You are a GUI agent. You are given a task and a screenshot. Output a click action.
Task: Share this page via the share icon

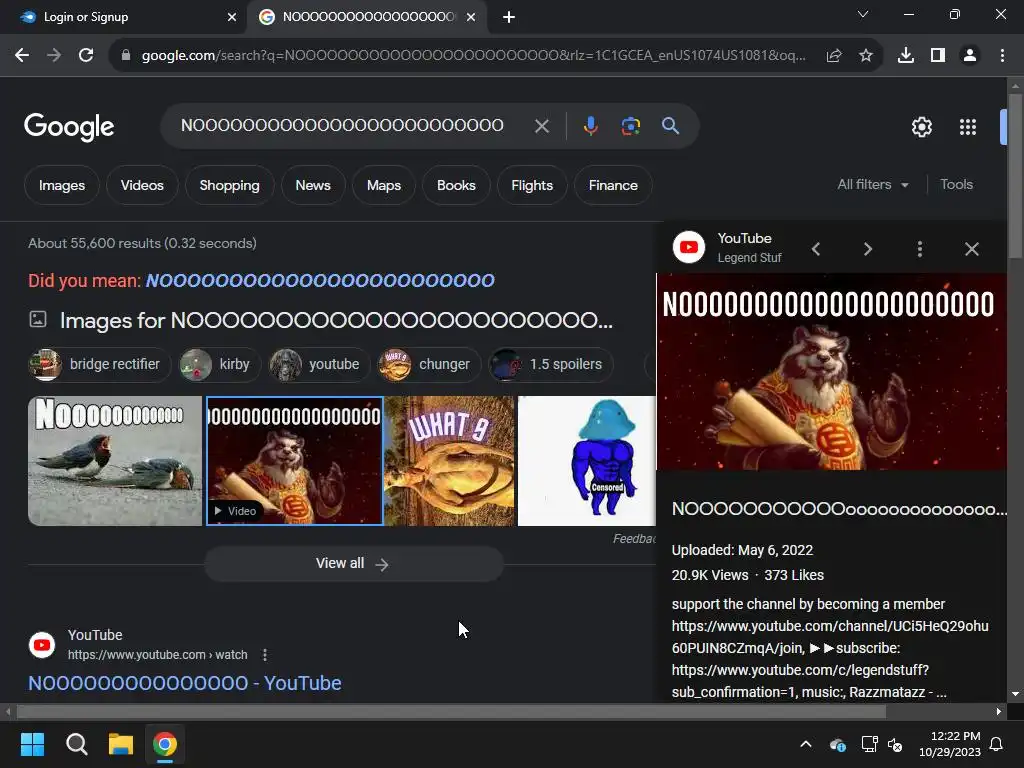pos(834,56)
